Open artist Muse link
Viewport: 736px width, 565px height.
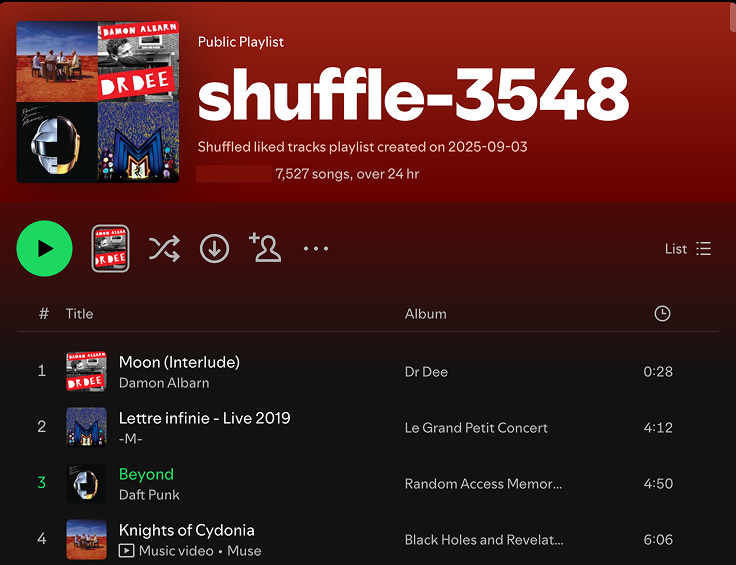[244, 551]
